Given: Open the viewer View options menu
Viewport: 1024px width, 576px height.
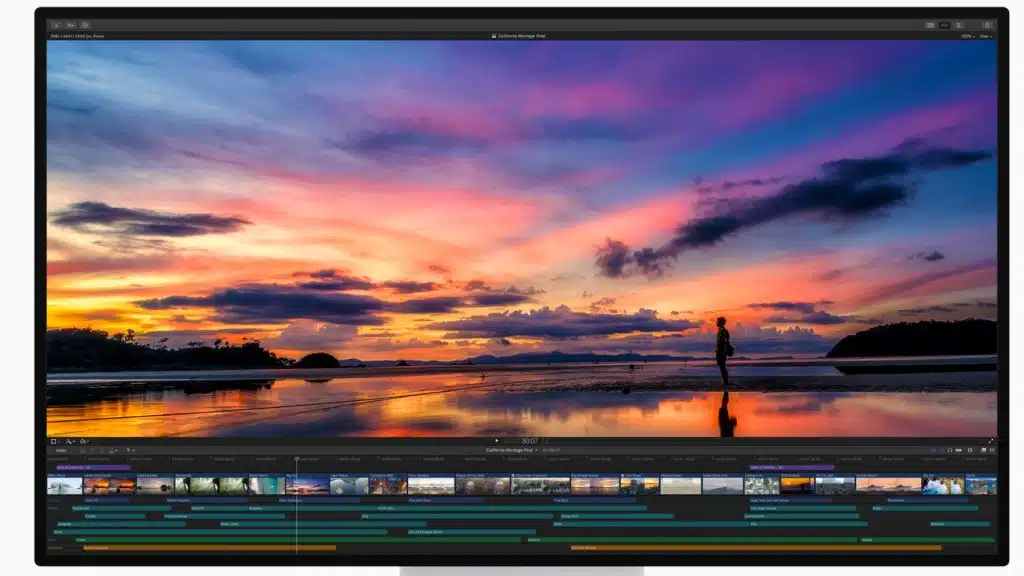Looking at the screenshot, I should [x=986, y=36].
